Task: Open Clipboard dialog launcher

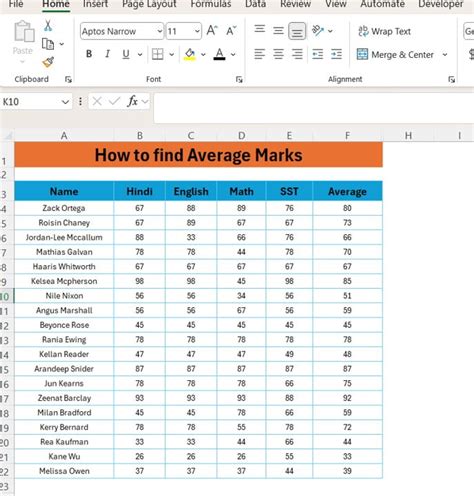Action: pos(68,79)
